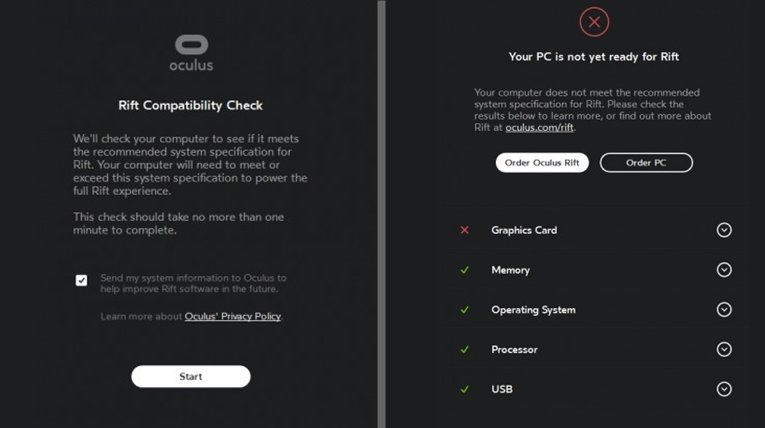Click the Order PC button

646,163
